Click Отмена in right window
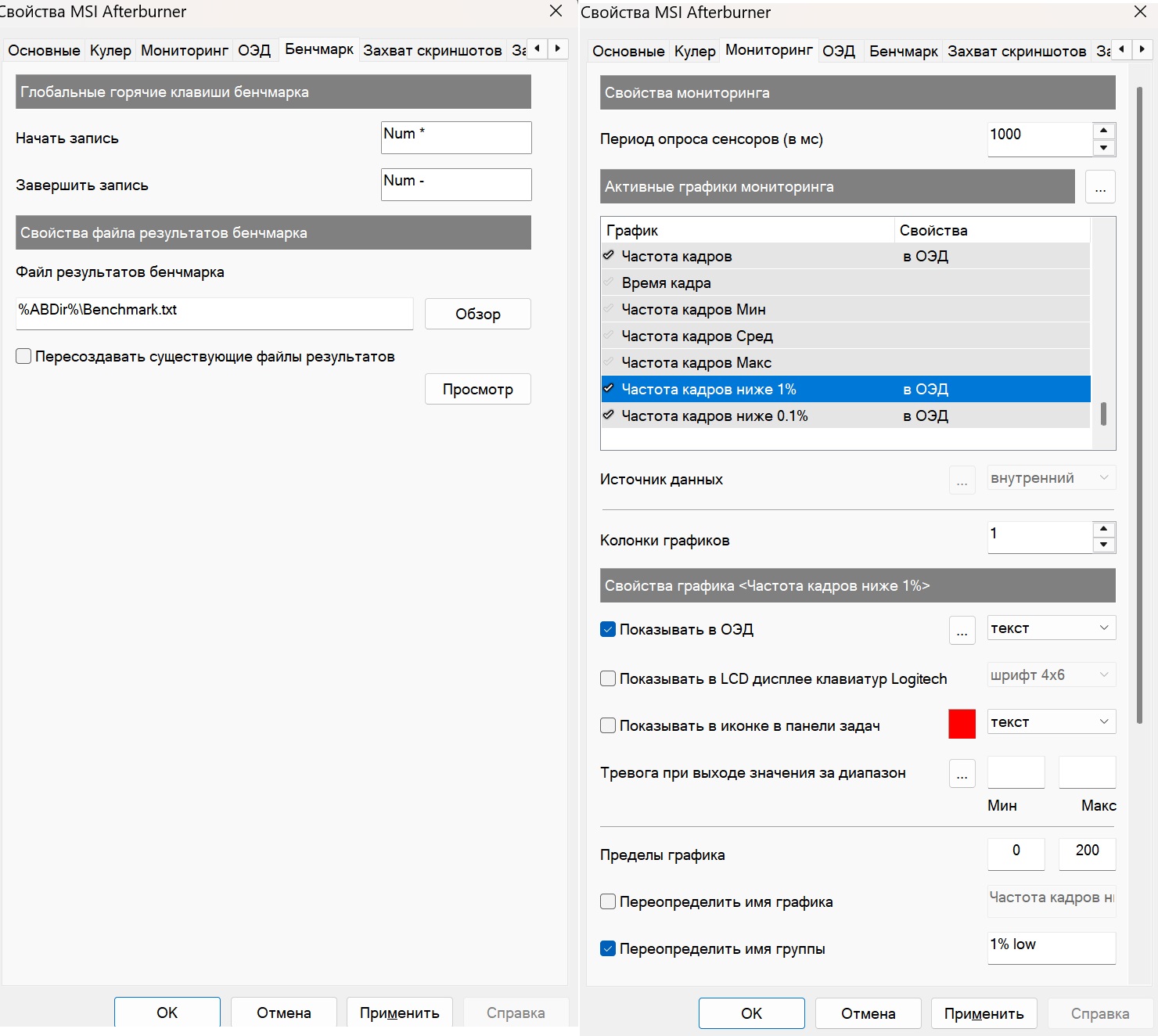1158x1036 pixels. pyautogui.click(x=868, y=1013)
